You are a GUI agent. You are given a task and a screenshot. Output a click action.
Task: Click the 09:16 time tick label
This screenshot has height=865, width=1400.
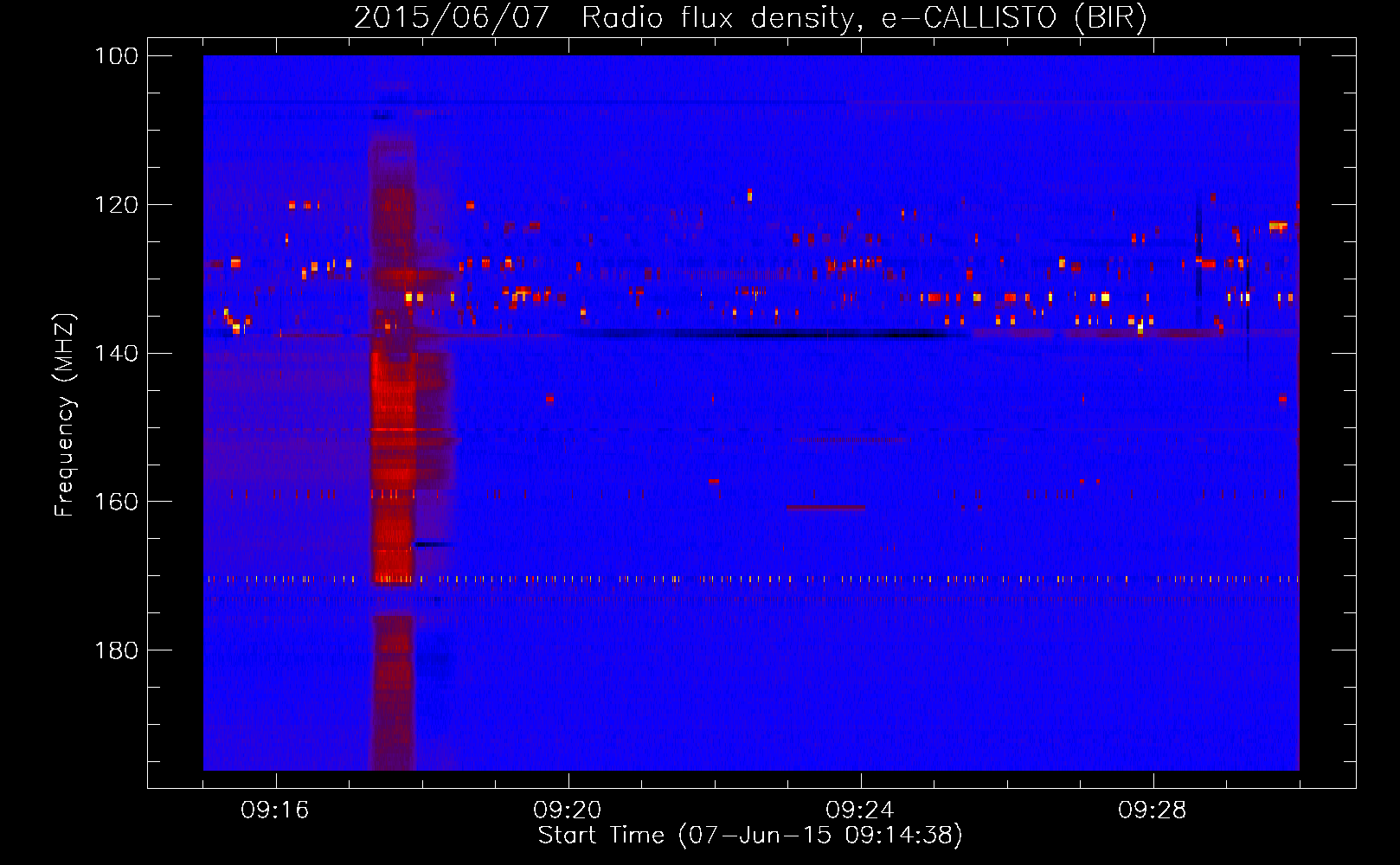pos(275,811)
